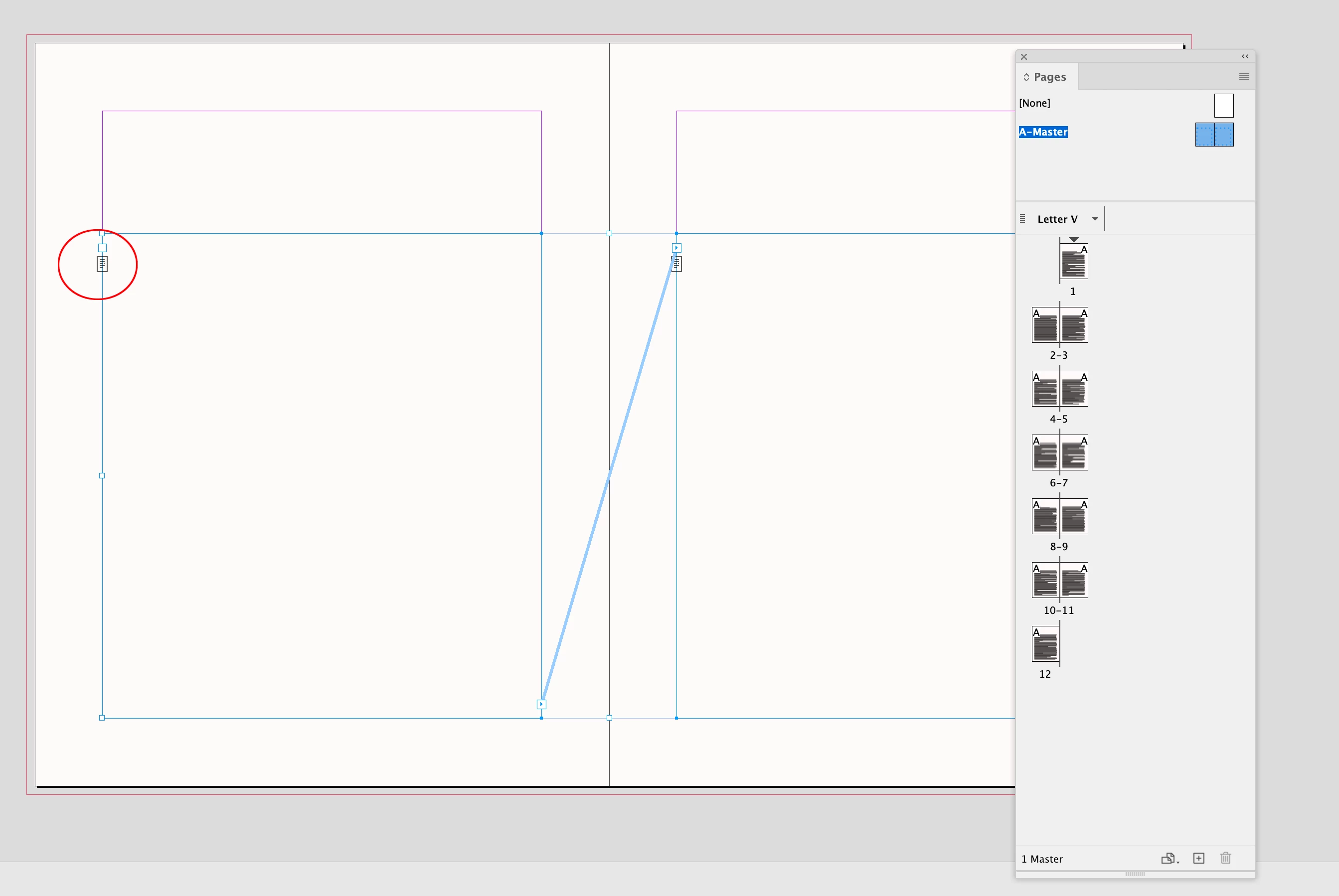Click the section start triangle above page 1
The height and width of the screenshot is (896, 1339).
pos(1073,239)
